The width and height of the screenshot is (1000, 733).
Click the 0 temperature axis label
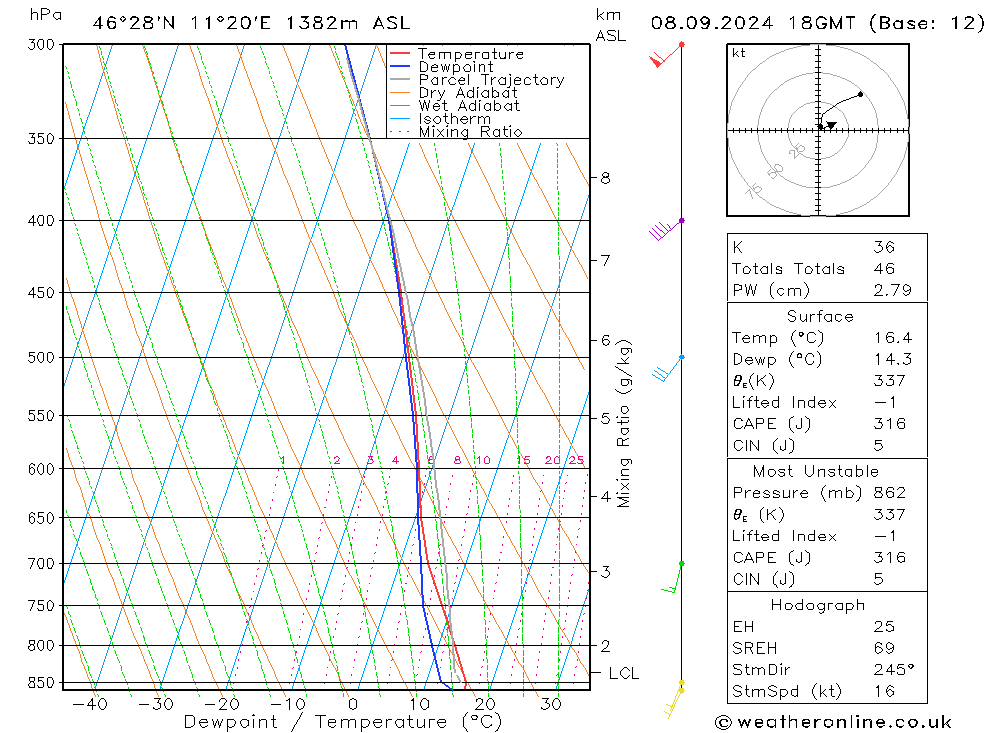(353, 704)
